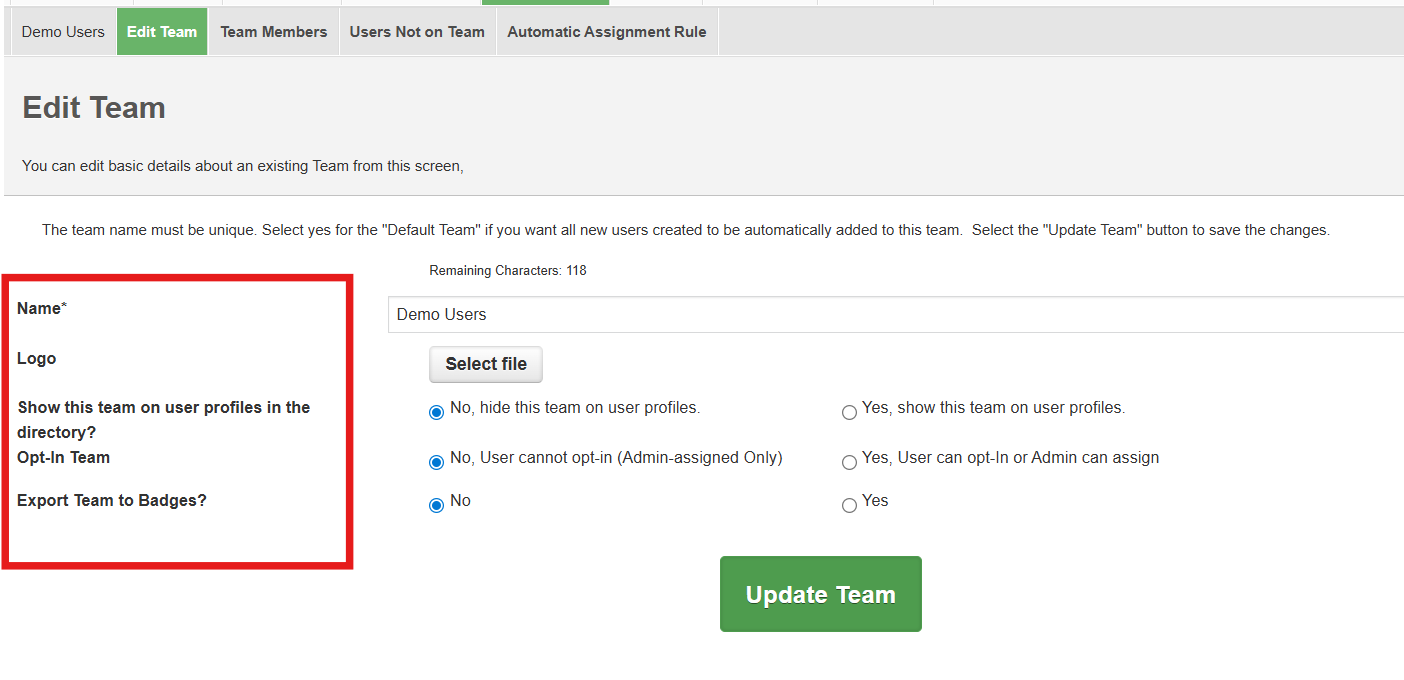Viewport: 1404px width, 680px height.
Task: Open the Demo Users tab
Action: pyautogui.click(x=63, y=32)
